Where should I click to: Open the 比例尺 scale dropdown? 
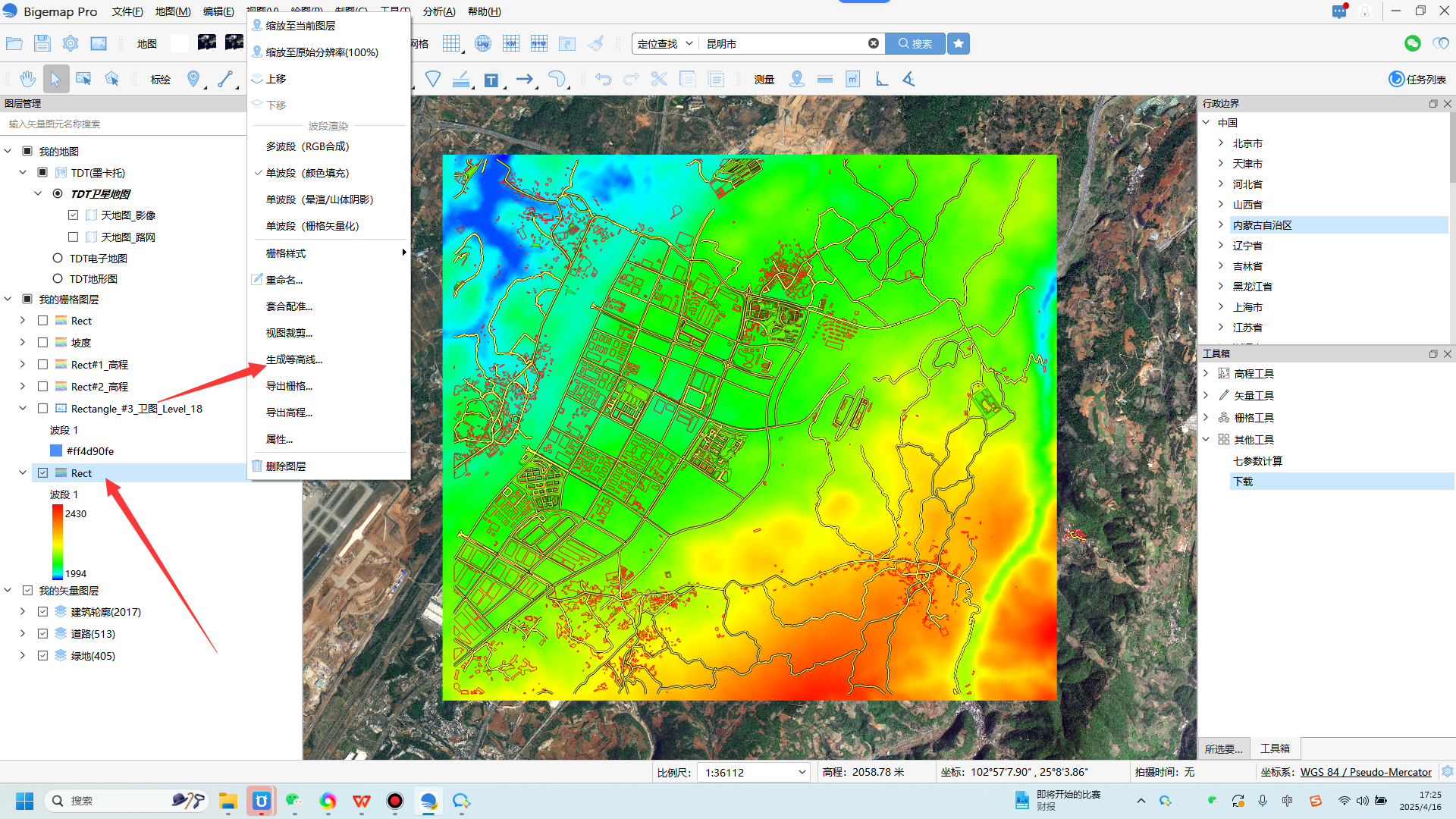802,772
